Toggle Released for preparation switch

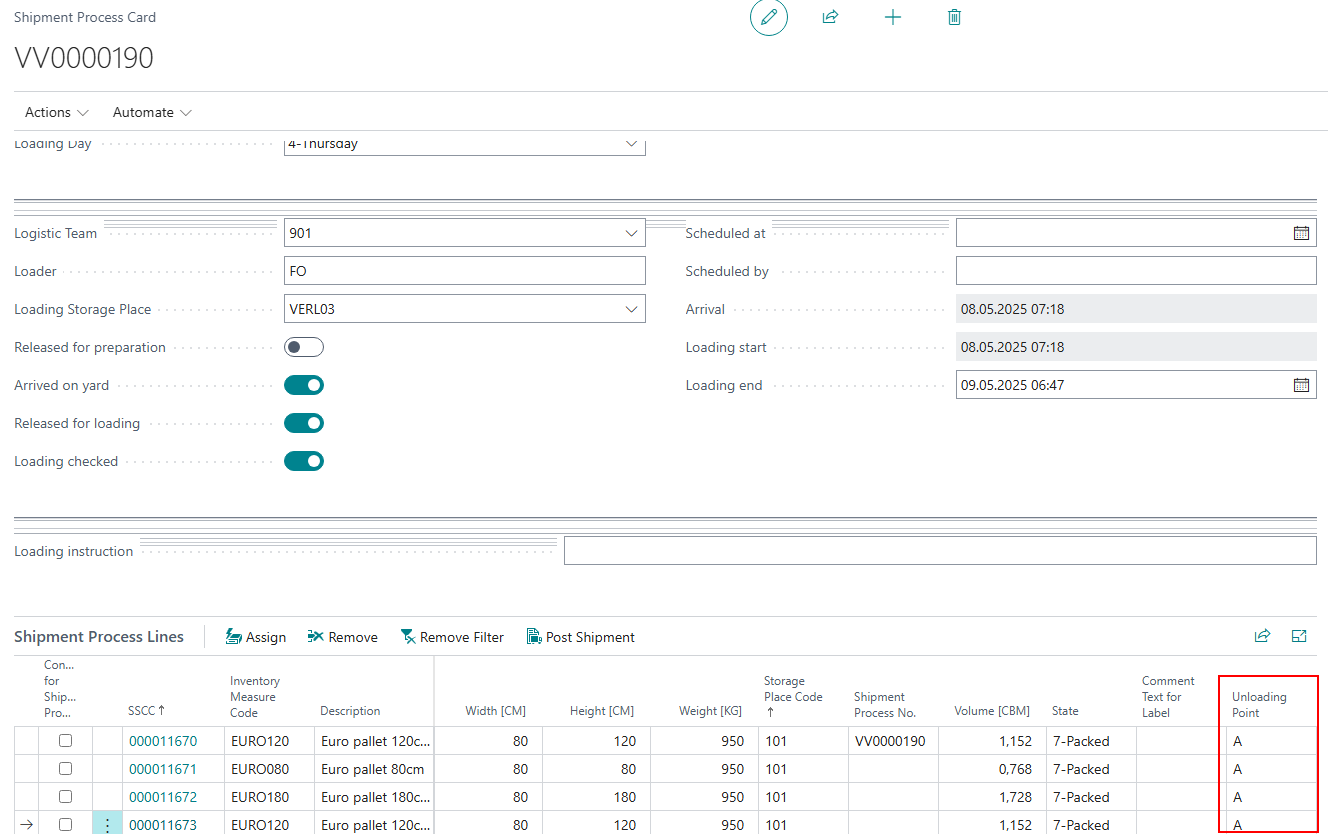pos(304,347)
